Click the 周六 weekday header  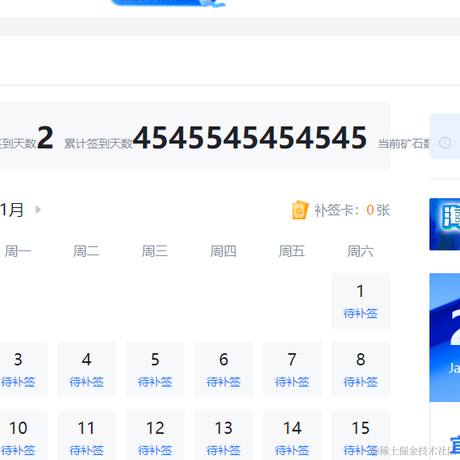[x=360, y=251]
